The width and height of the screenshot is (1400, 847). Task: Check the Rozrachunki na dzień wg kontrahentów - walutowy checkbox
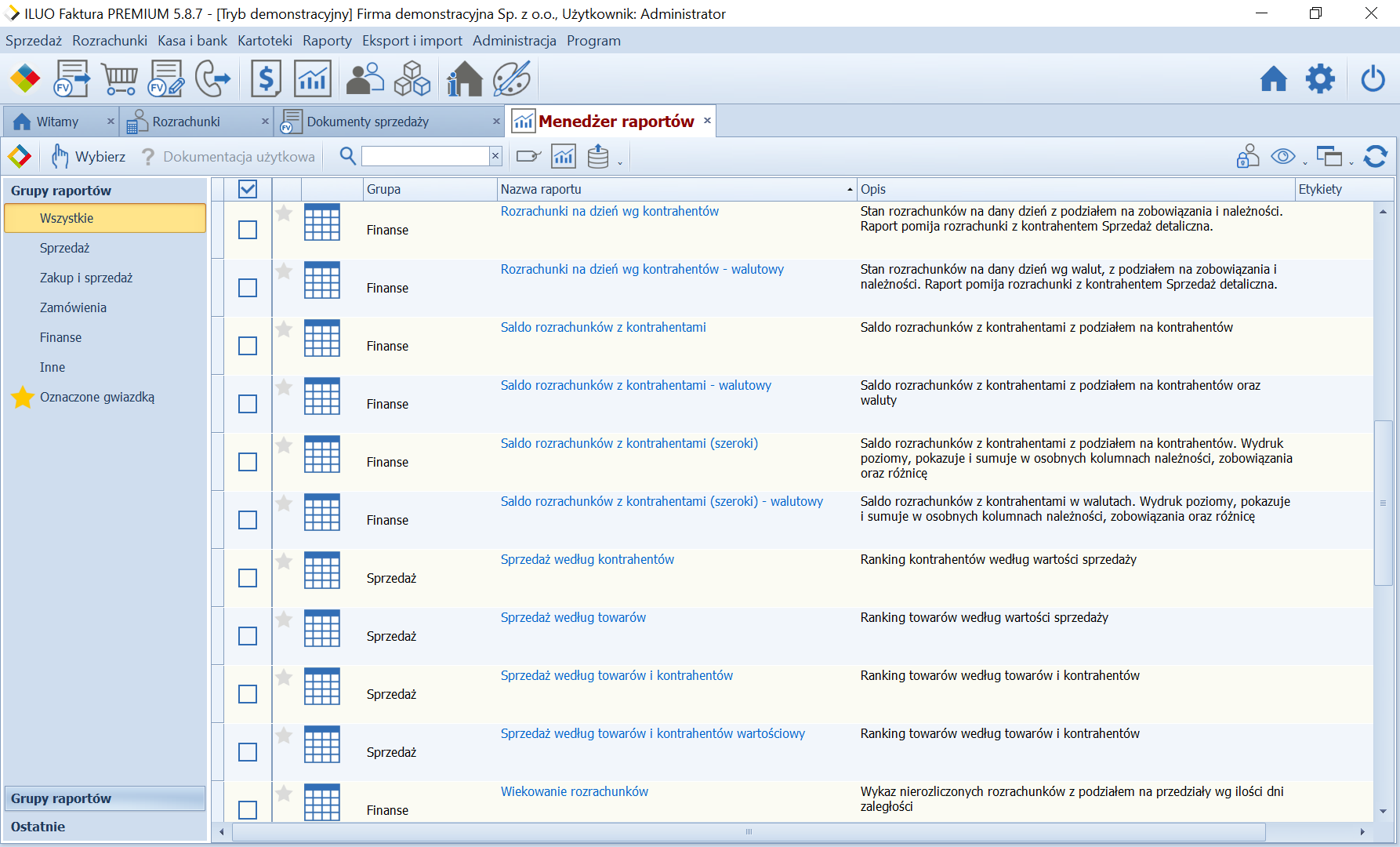click(x=248, y=288)
